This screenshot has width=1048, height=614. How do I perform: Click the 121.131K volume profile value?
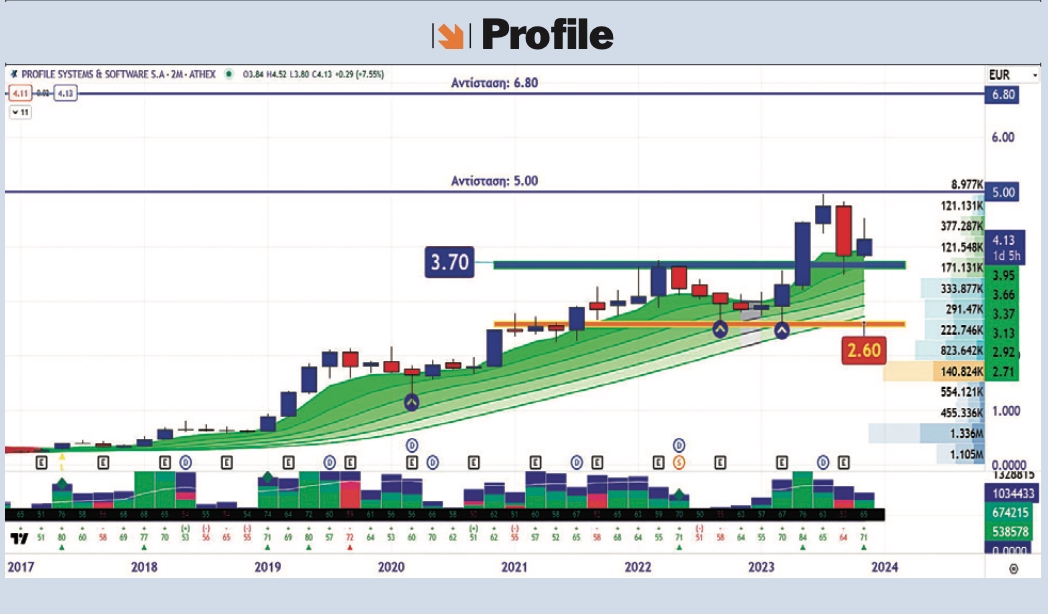(962, 206)
